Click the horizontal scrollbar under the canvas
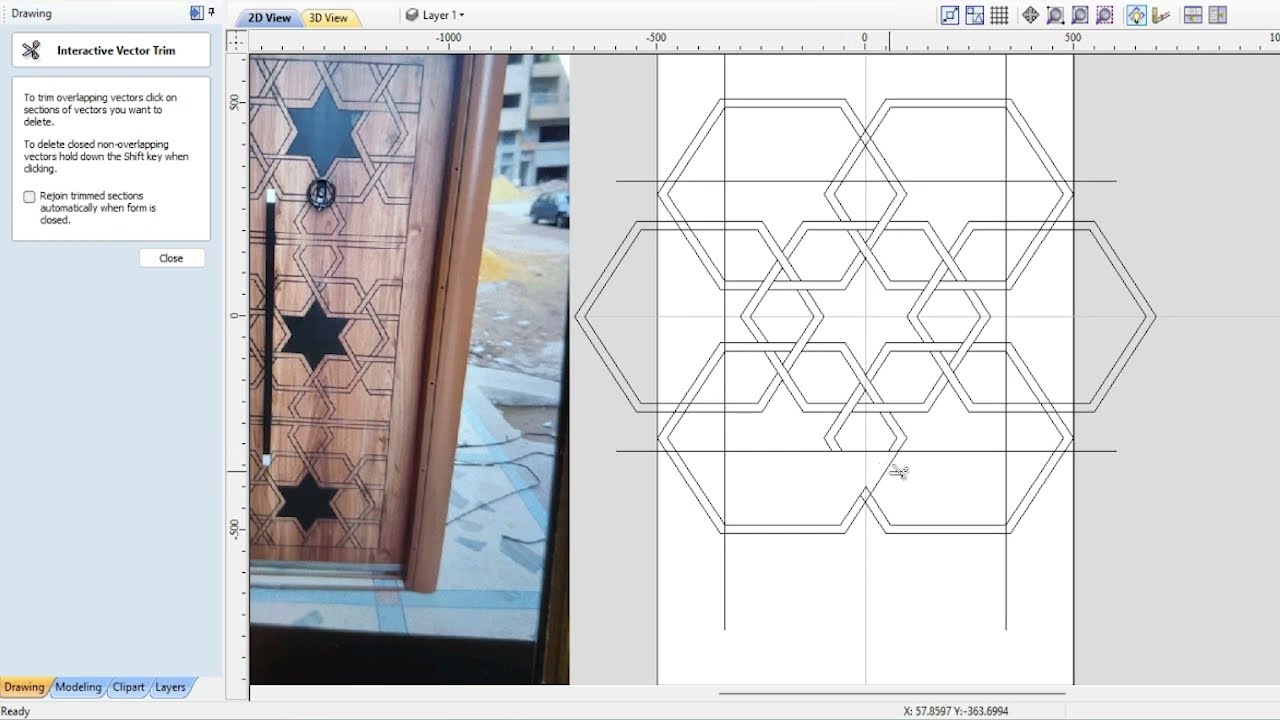Image resolution: width=1280 pixels, height=720 pixels. coord(892,692)
